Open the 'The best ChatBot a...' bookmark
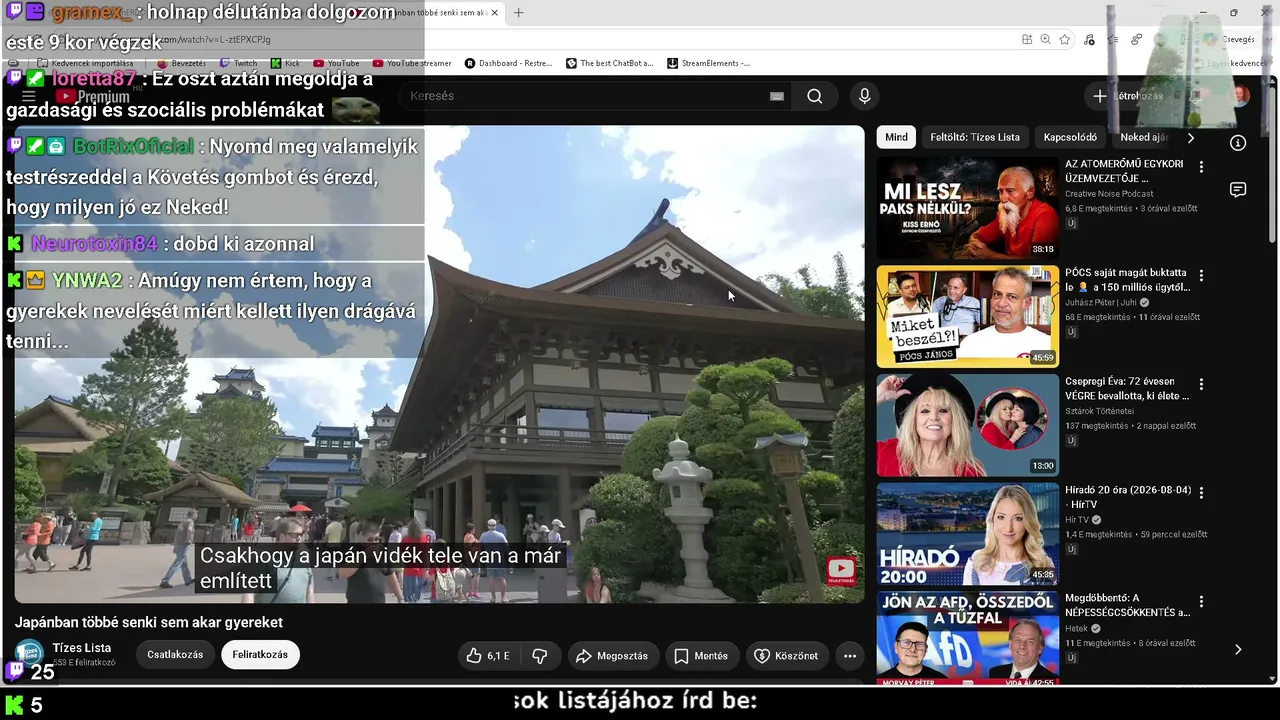 click(x=609, y=63)
